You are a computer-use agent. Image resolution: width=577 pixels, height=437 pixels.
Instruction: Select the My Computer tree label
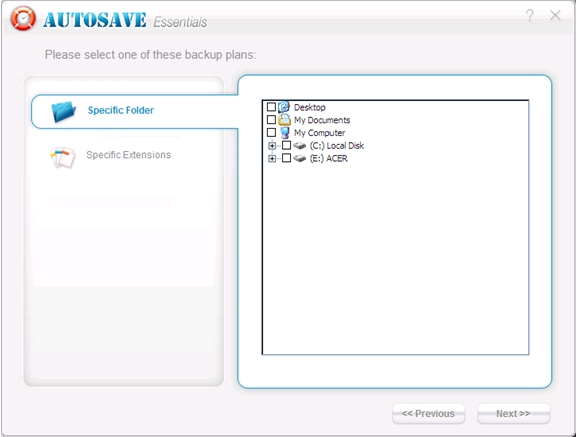(319, 133)
